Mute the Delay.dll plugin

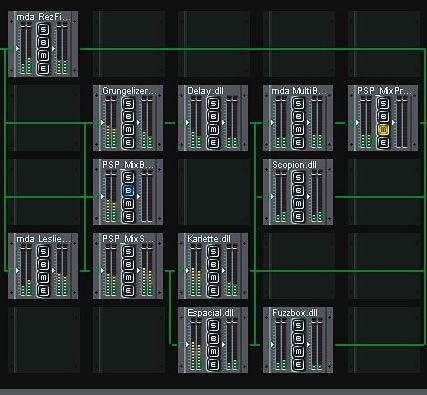[213, 130]
